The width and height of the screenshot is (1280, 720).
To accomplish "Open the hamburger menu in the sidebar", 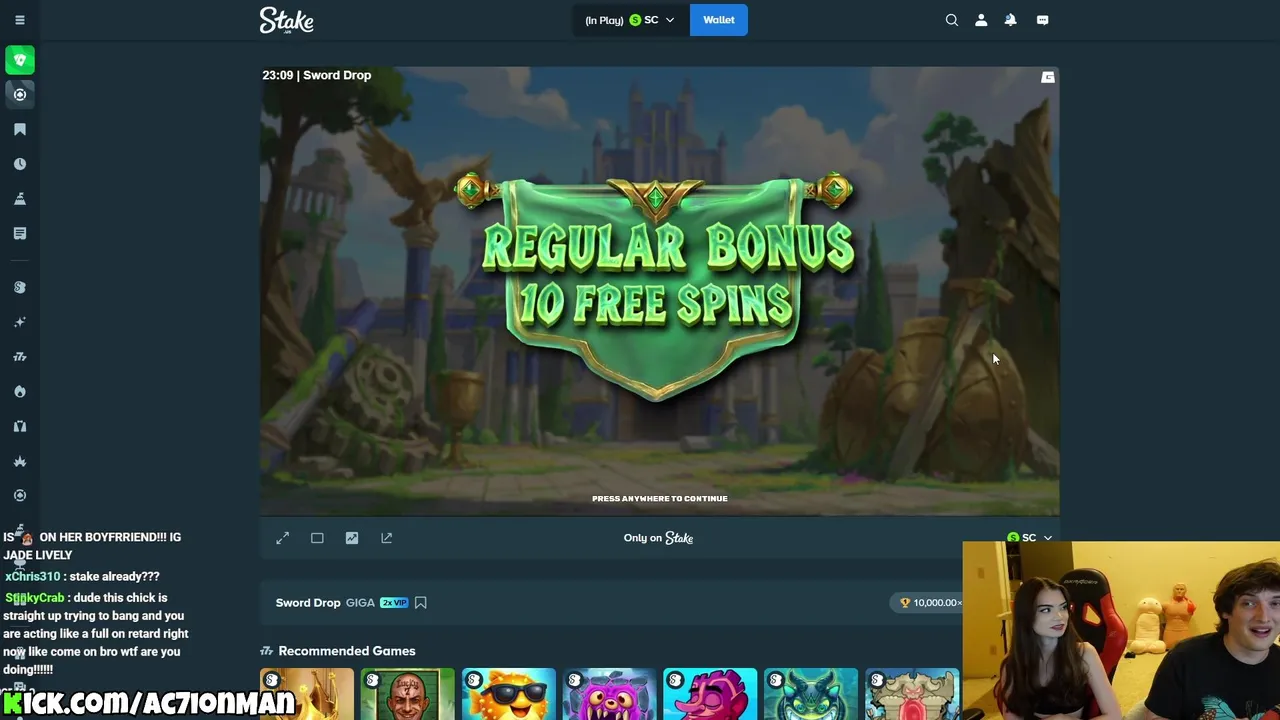I will [20, 20].
